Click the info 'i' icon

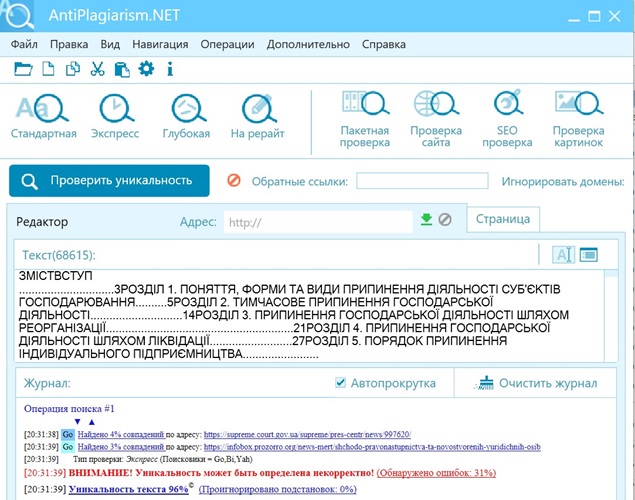[x=170, y=69]
